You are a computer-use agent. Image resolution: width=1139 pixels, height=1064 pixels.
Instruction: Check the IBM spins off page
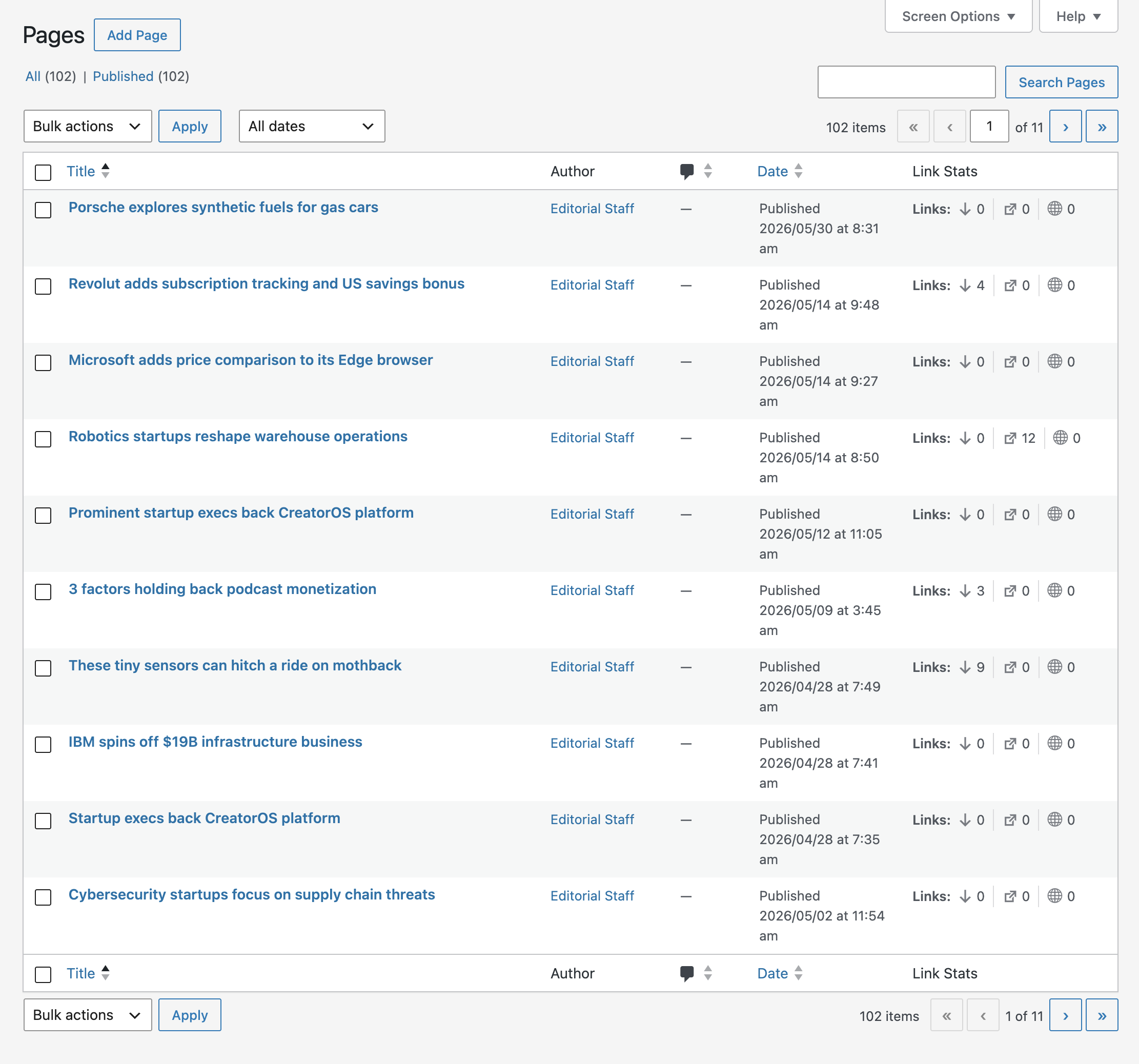coord(43,744)
